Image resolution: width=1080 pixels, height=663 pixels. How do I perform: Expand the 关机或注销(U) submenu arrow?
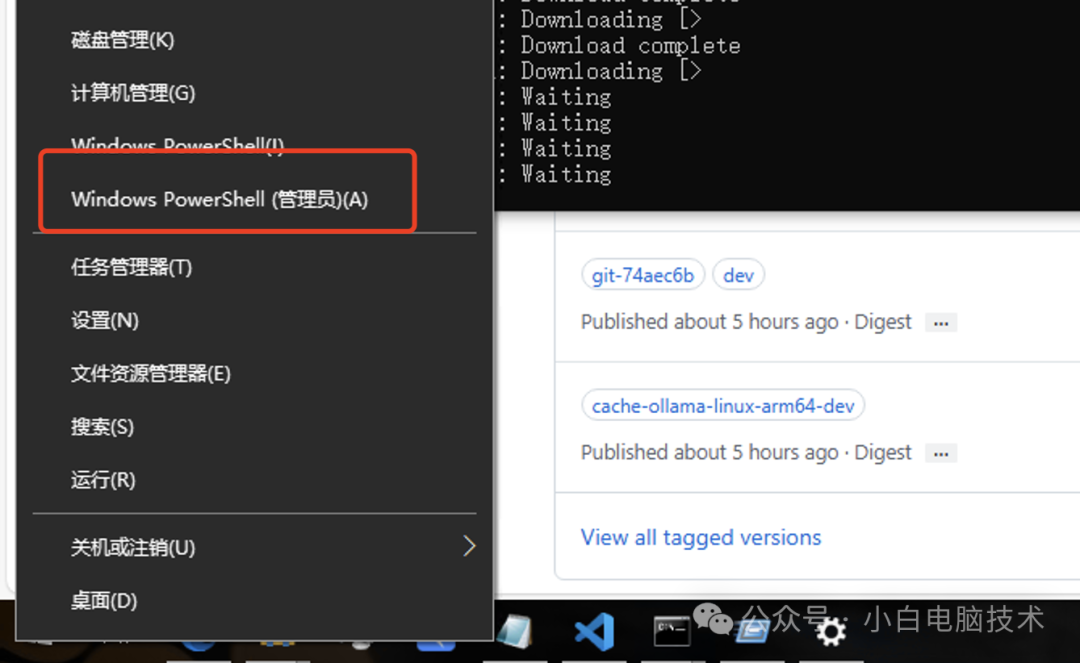[x=469, y=546]
